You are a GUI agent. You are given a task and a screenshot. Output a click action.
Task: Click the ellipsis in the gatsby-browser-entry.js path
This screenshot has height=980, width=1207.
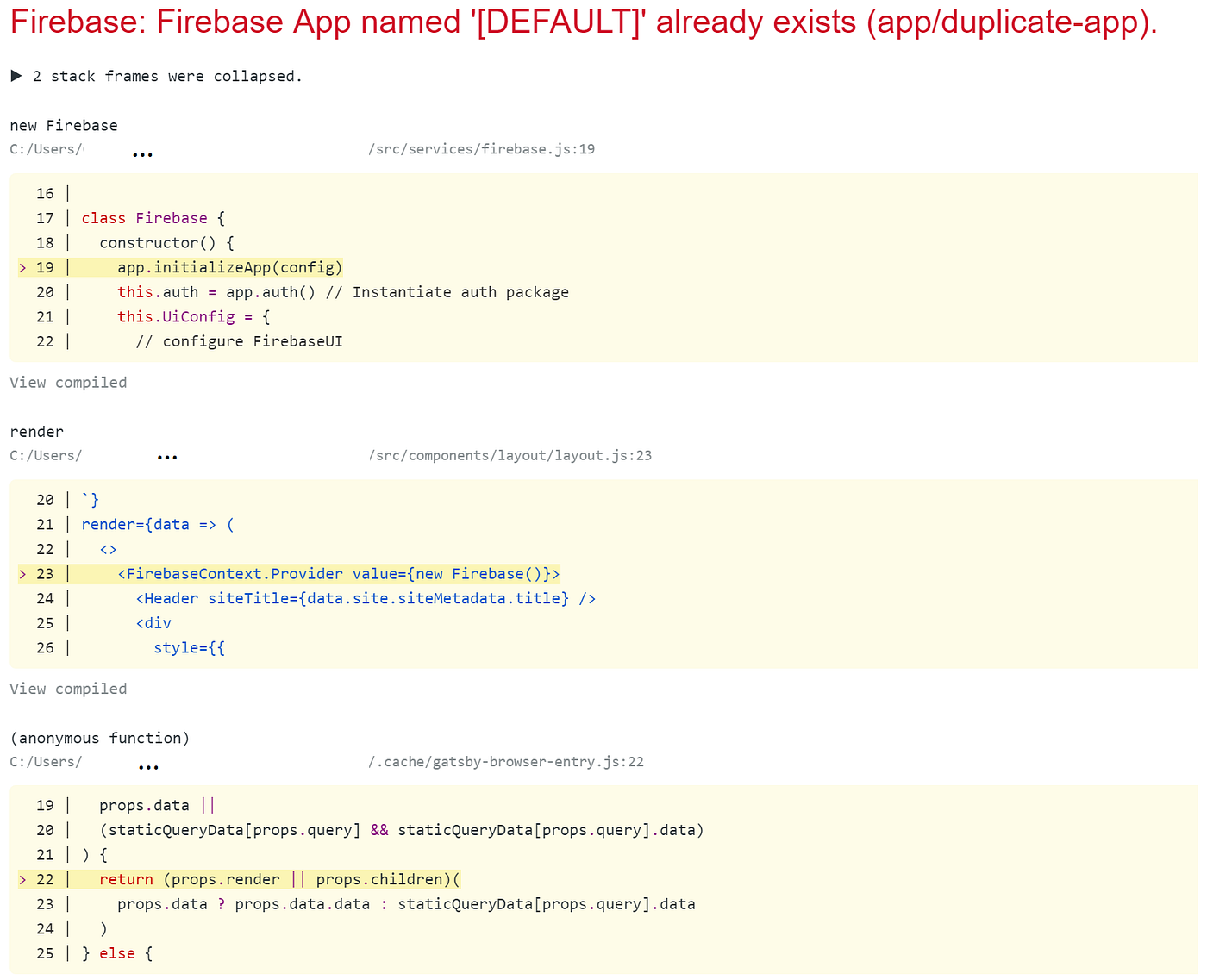(x=147, y=764)
